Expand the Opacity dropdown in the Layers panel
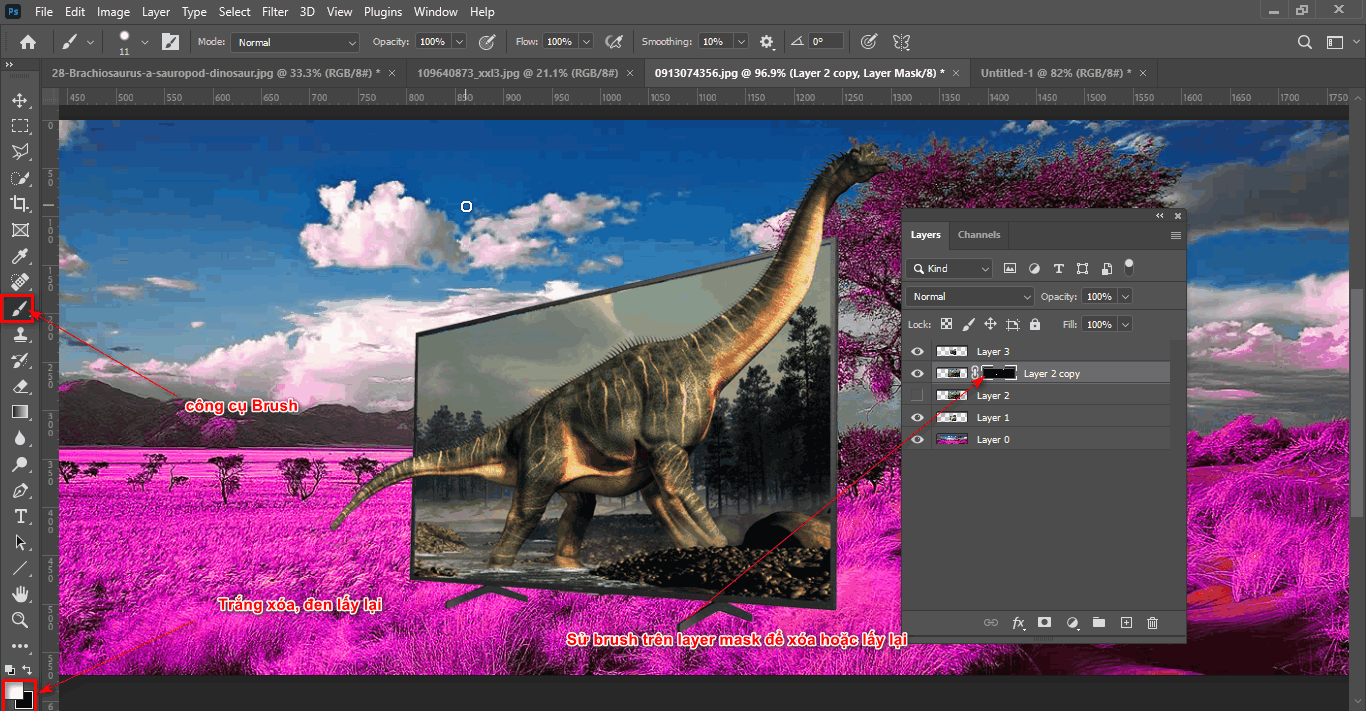 [x=1126, y=296]
